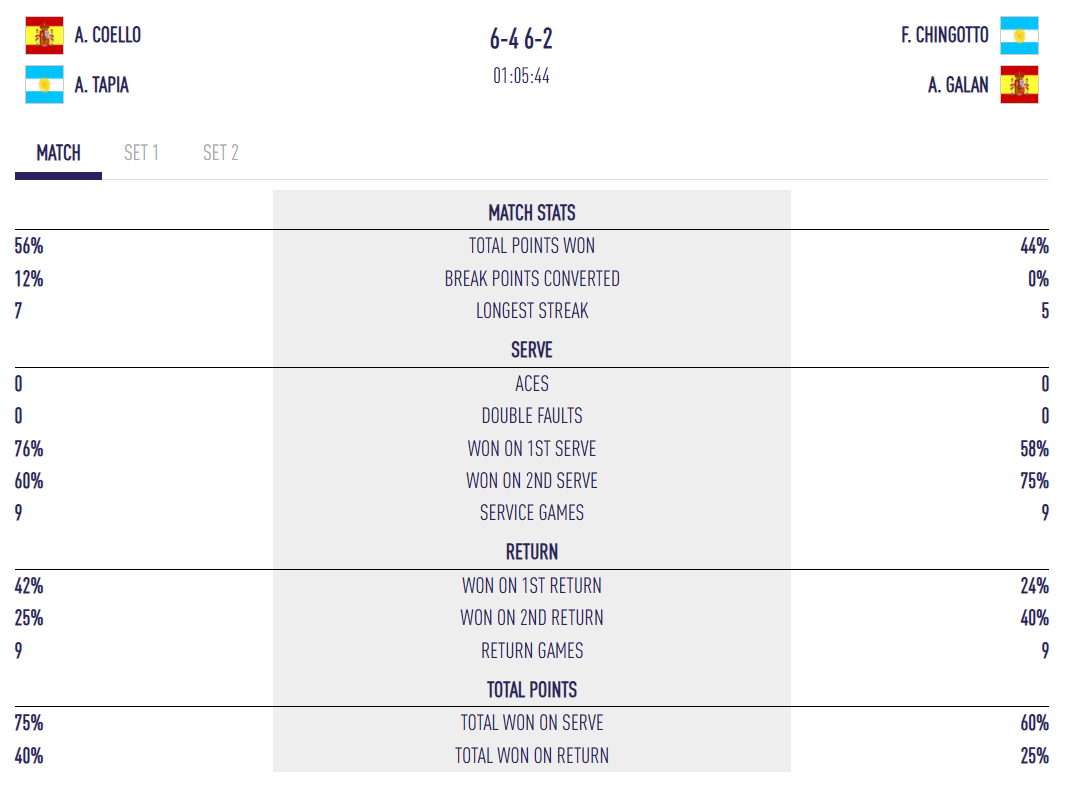This screenshot has height=790, width=1066.
Task: Click player name A. Galan
Action: (x=958, y=85)
